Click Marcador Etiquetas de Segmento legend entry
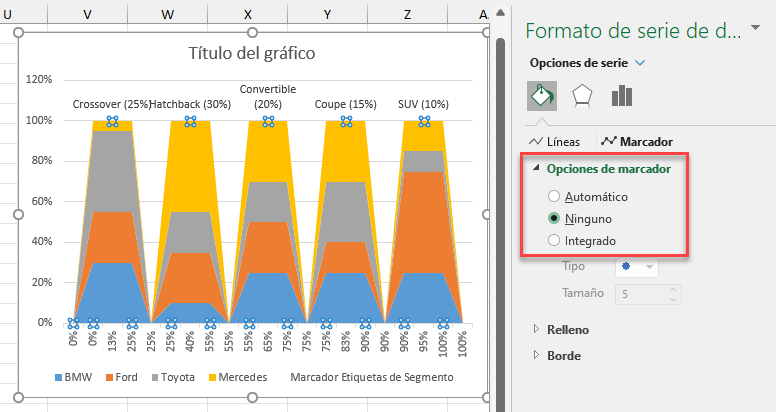This screenshot has height=412, width=776. pyautogui.click(x=372, y=377)
